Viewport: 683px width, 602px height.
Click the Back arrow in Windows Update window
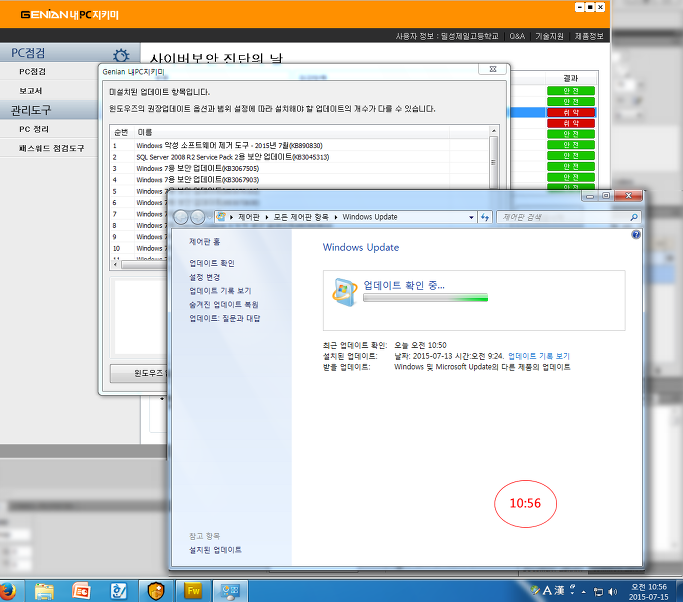[181, 217]
